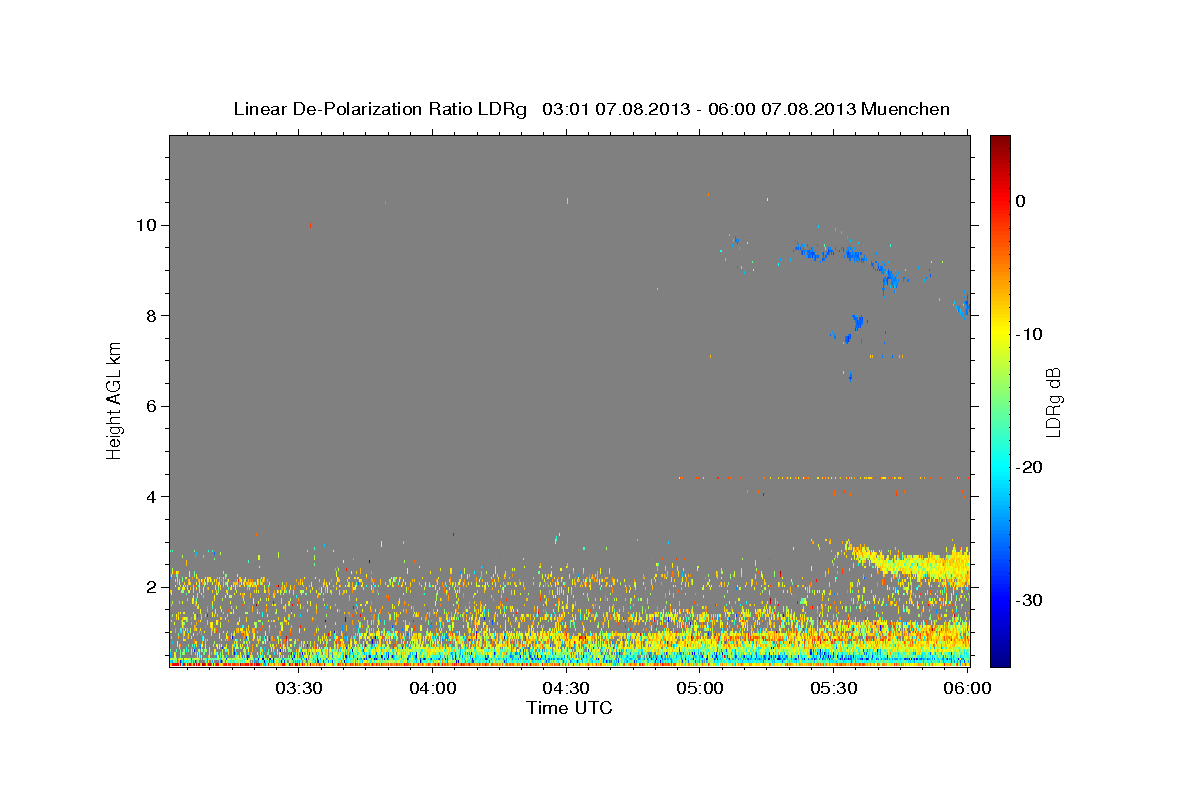Click the 05:00 time tick label
This screenshot has height=800, width=1200.
coord(700,688)
